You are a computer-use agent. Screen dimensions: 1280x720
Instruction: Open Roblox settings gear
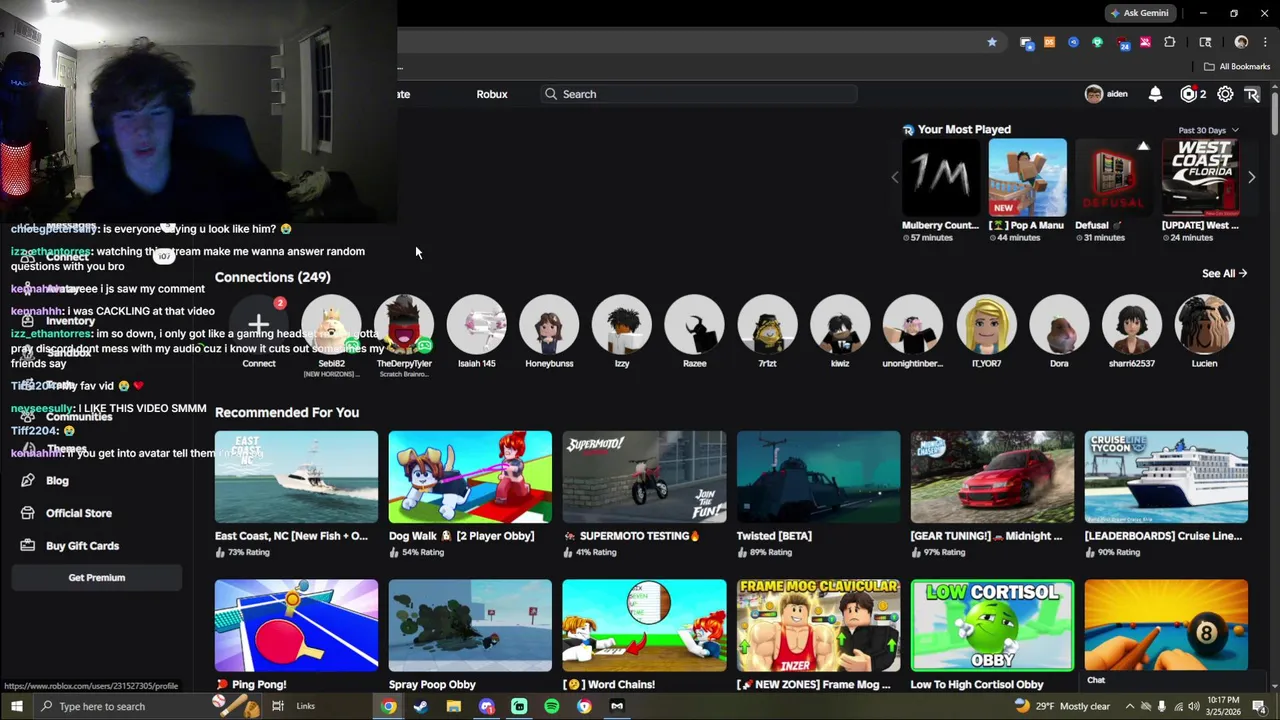[1225, 94]
